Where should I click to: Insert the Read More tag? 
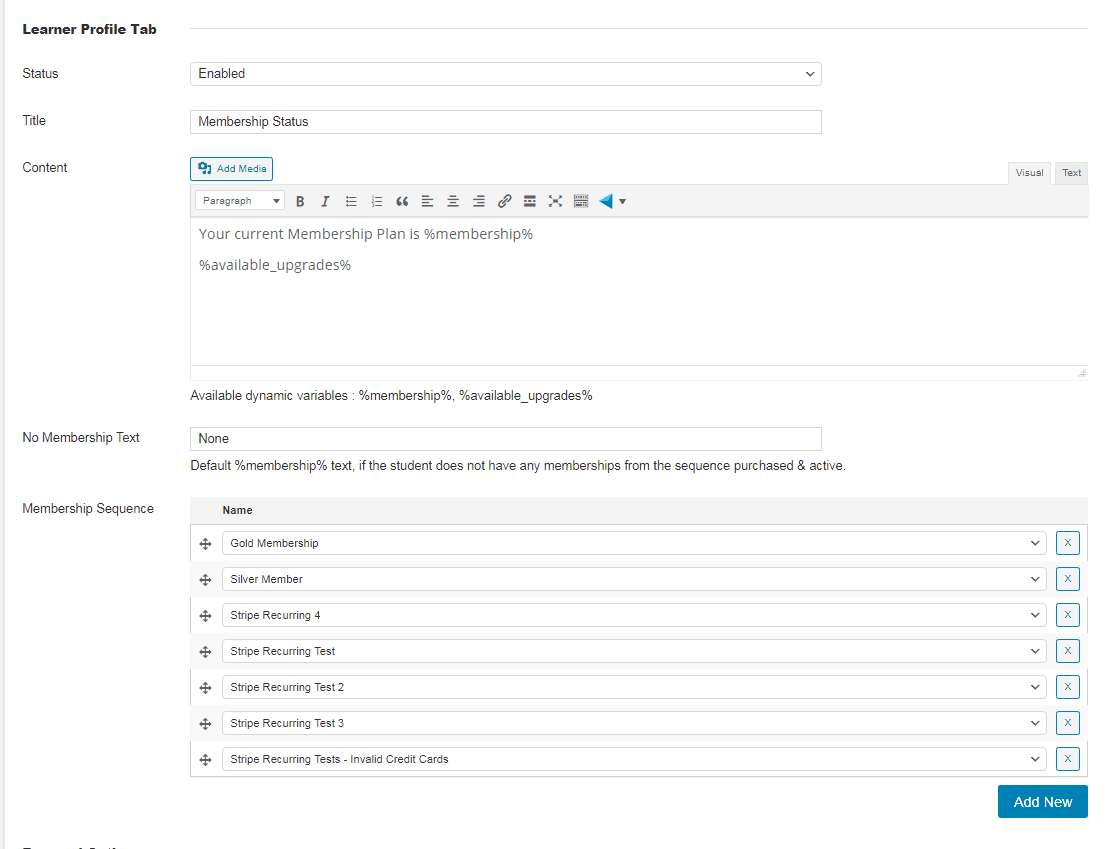click(529, 201)
